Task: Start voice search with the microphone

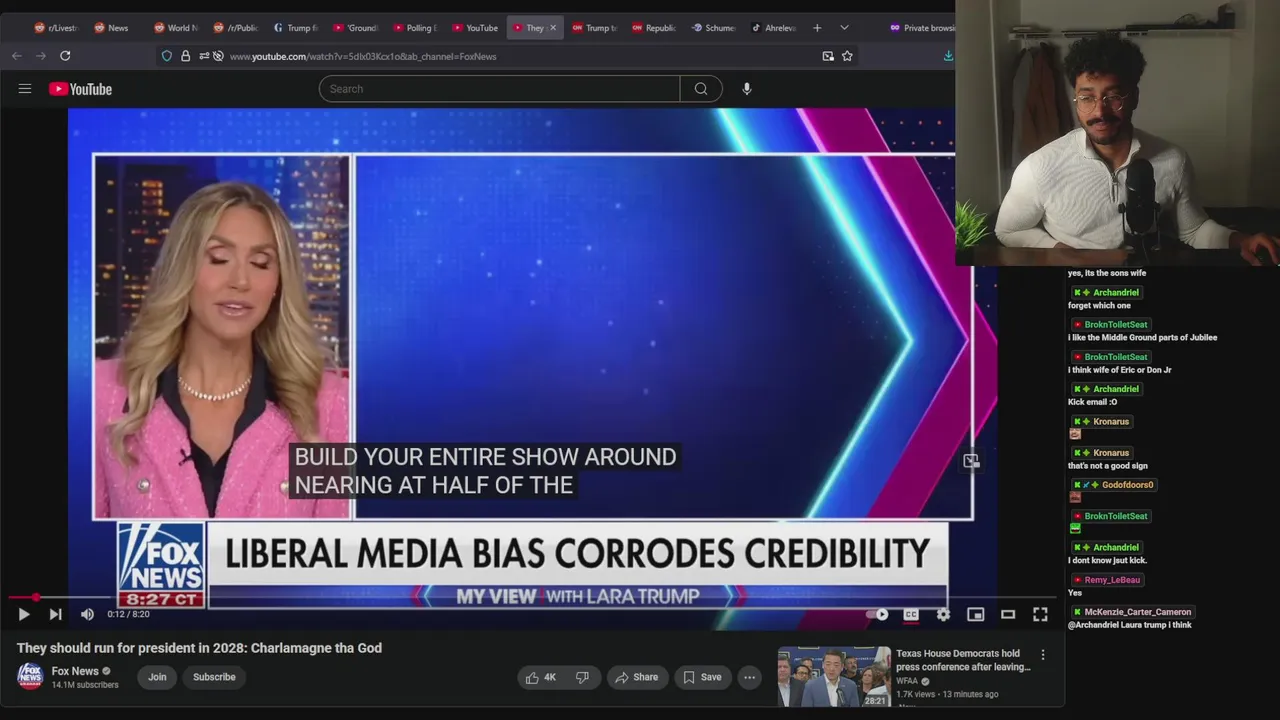Action: (x=746, y=89)
